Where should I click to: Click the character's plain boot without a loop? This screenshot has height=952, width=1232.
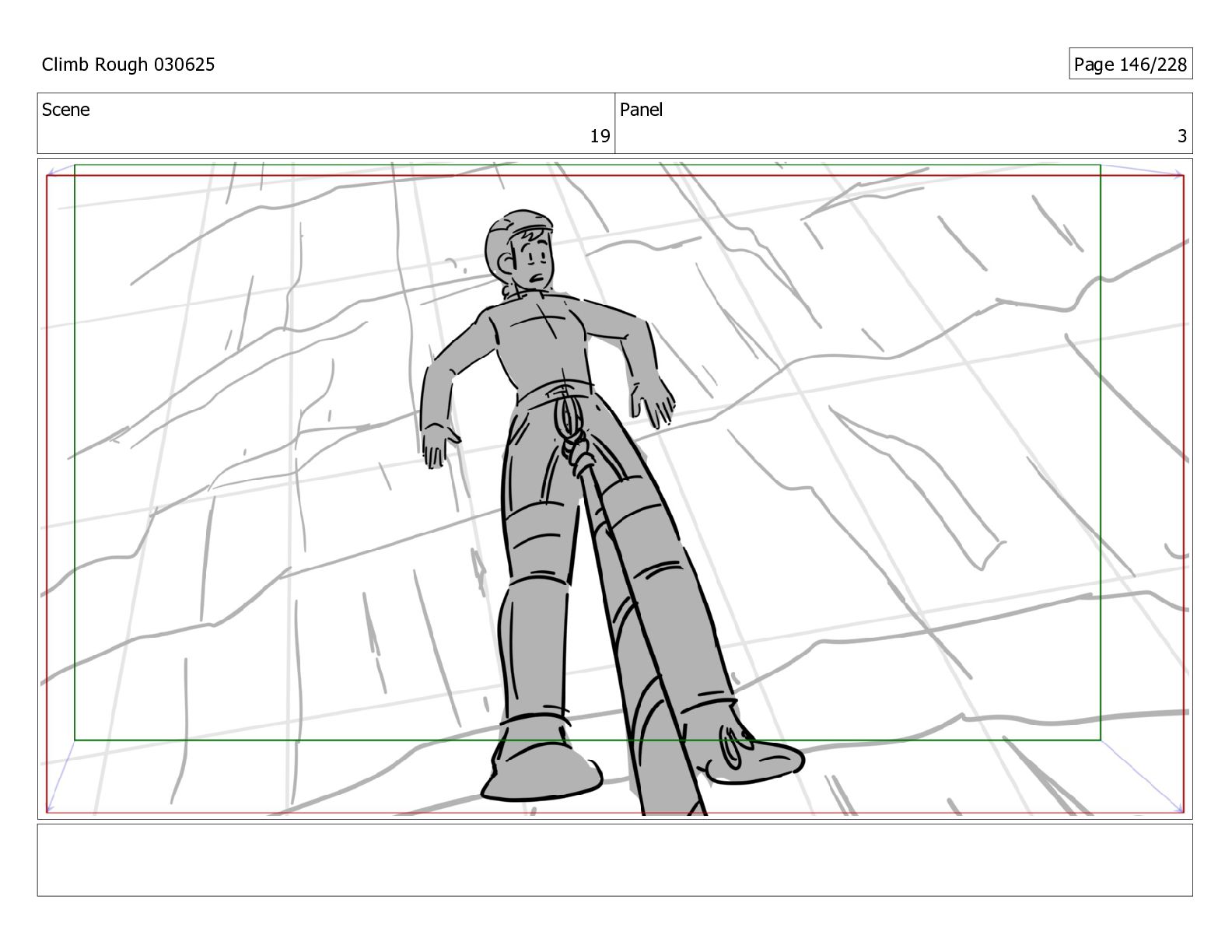[541, 770]
